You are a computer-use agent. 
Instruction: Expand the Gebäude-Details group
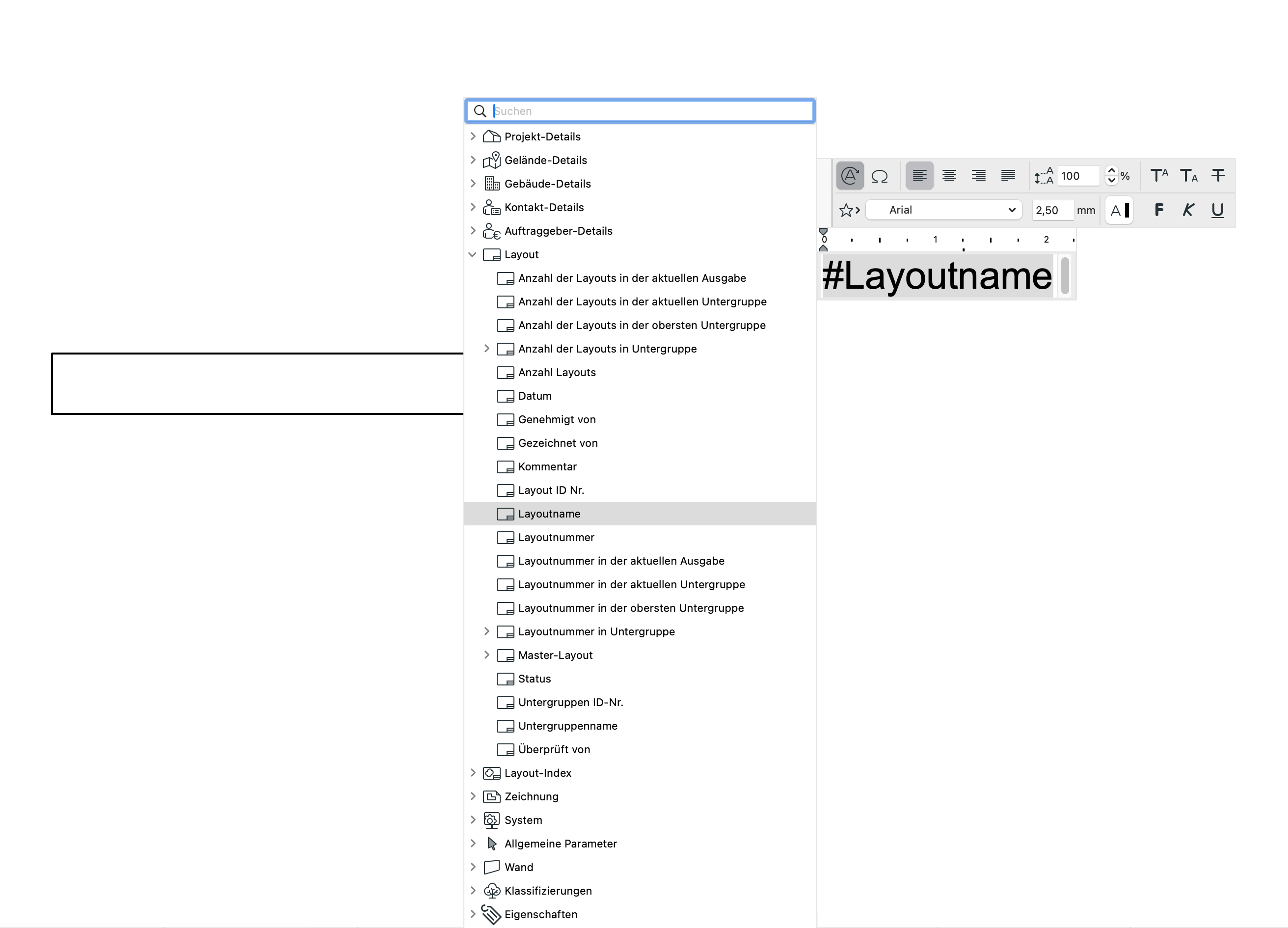pyautogui.click(x=473, y=184)
